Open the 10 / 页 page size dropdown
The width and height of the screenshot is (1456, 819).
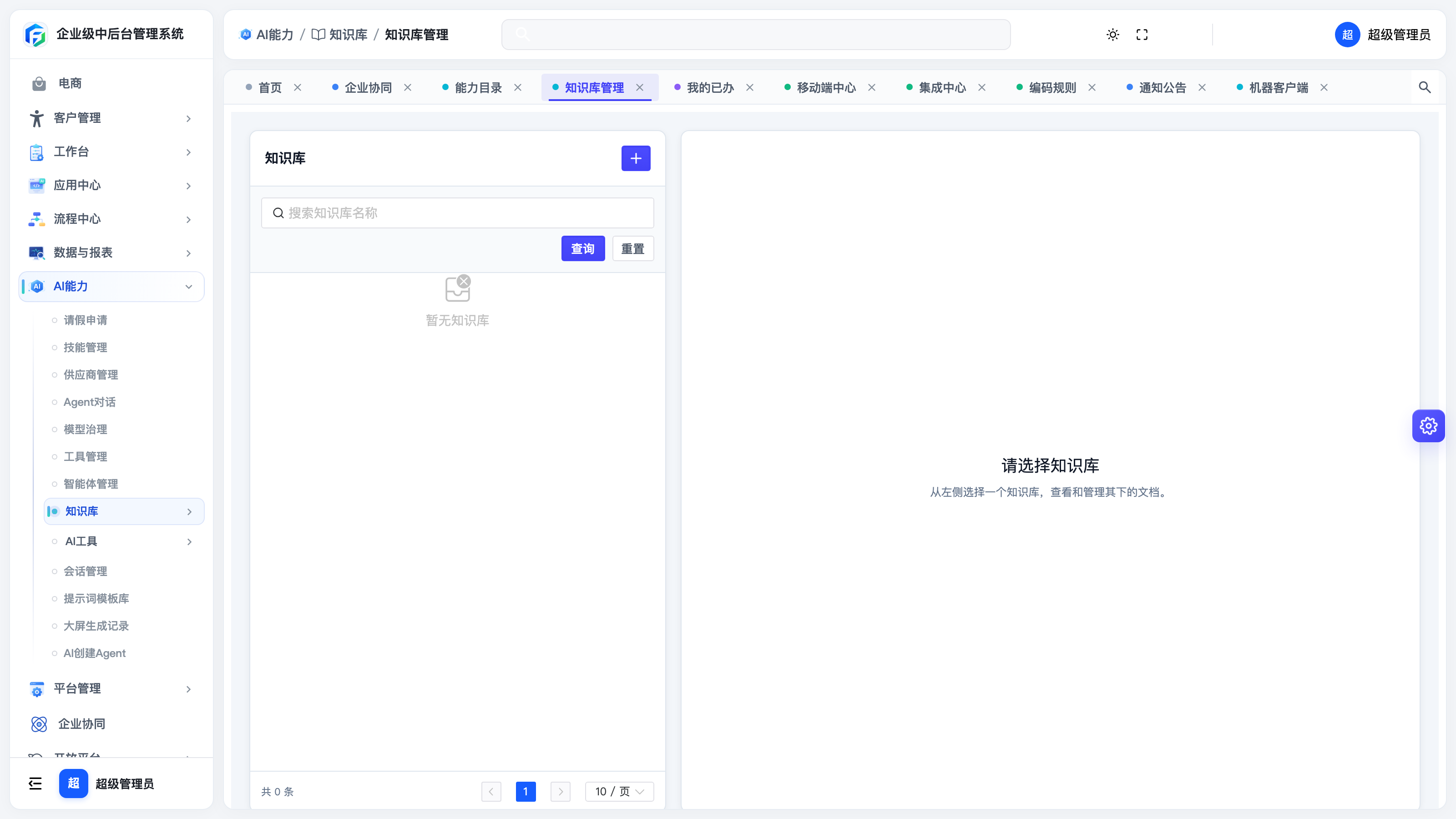coord(619,792)
